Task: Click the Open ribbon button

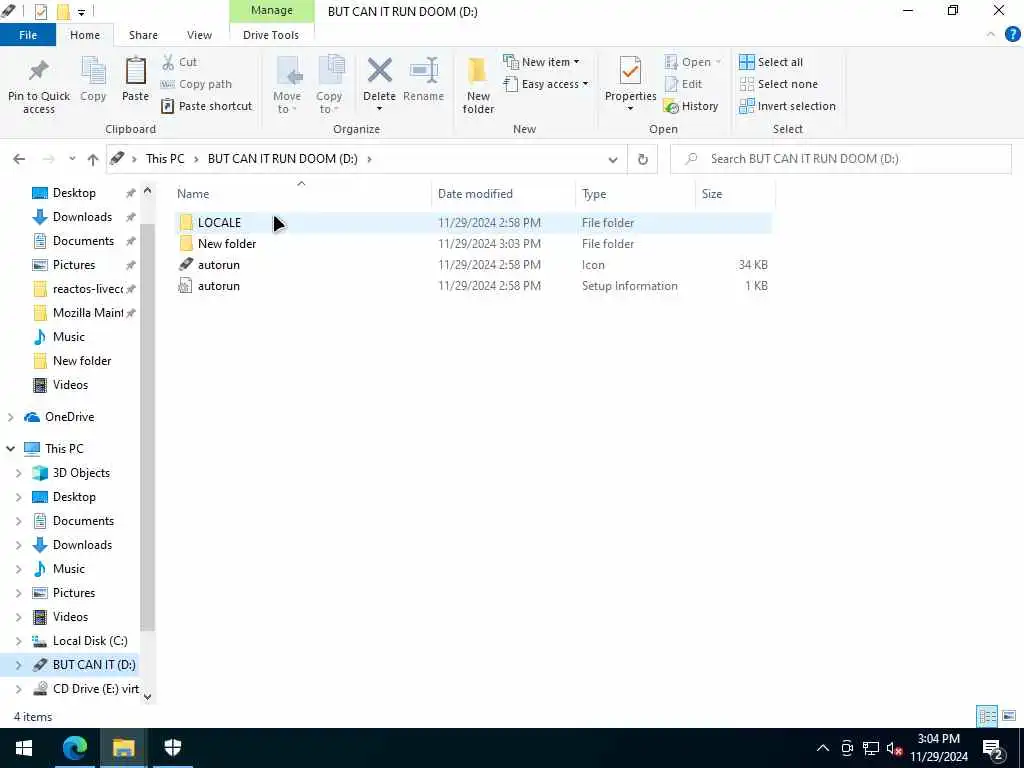Action: tap(692, 62)
